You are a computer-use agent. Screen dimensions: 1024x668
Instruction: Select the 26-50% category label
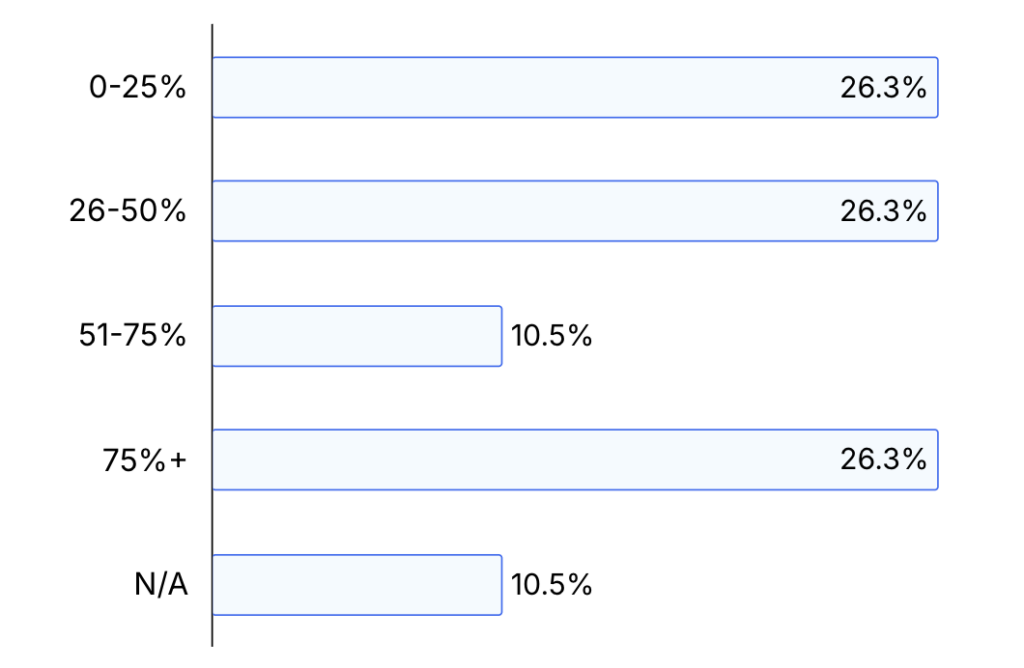[x=127, y=211]
